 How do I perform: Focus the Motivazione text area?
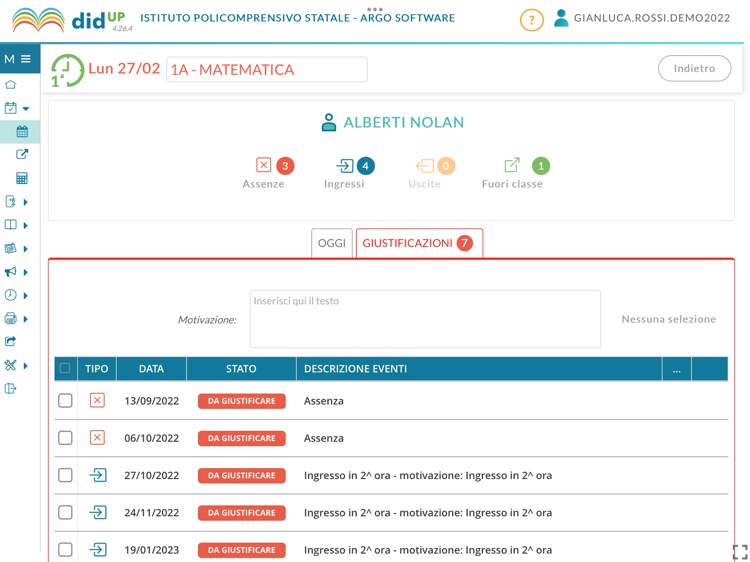pyautogui.click(x=425, y=319)
